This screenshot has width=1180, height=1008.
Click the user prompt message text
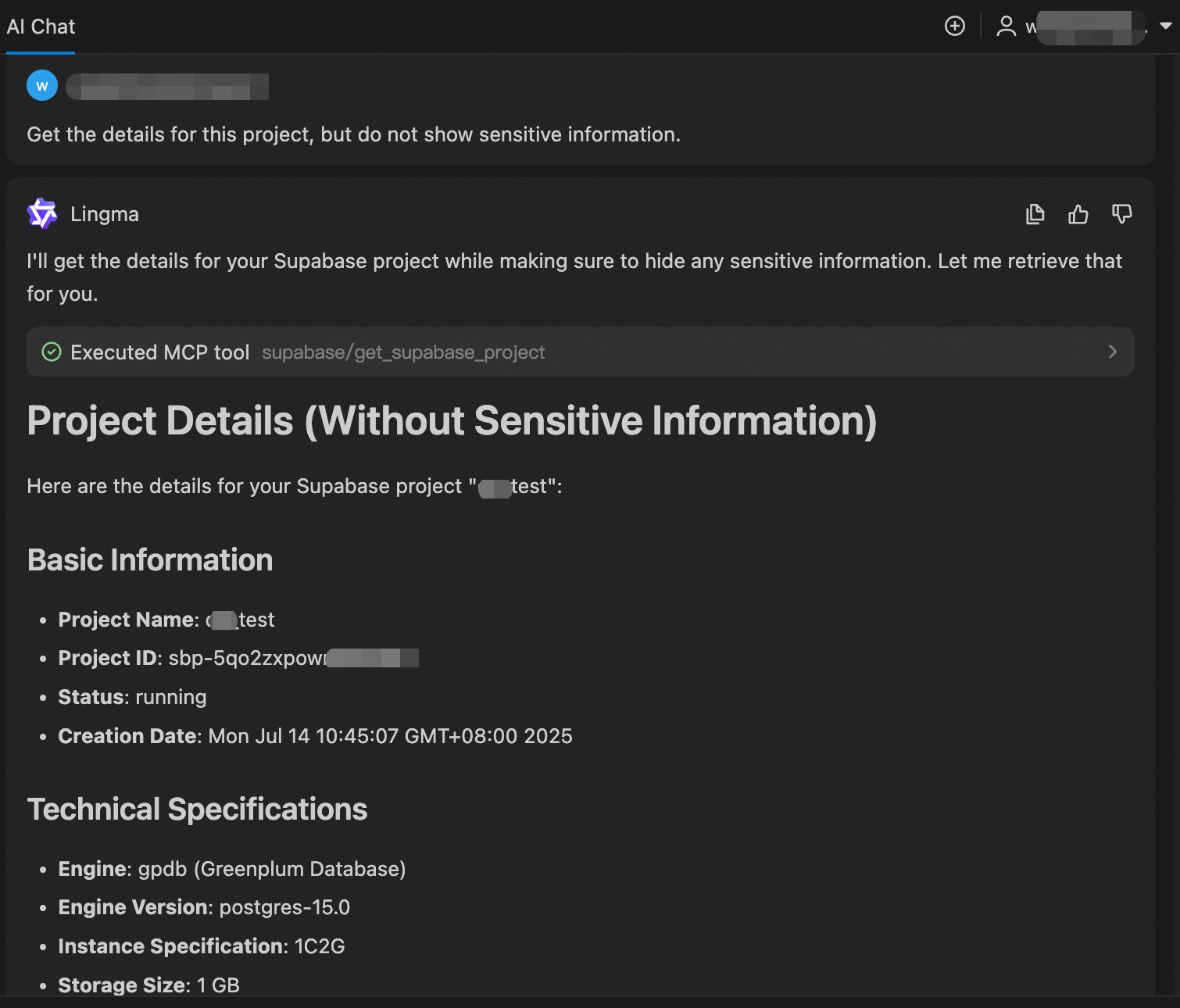click(353, 134)
